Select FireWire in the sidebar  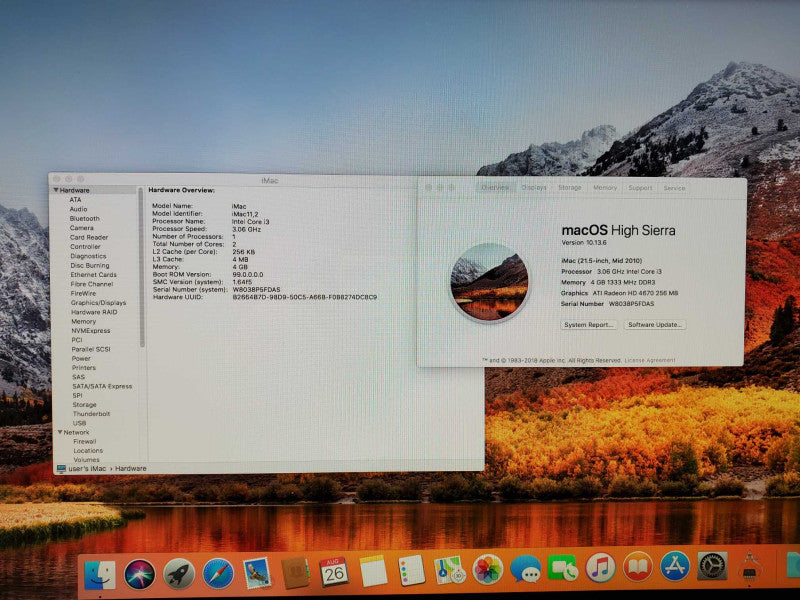(x=83, y=293)
